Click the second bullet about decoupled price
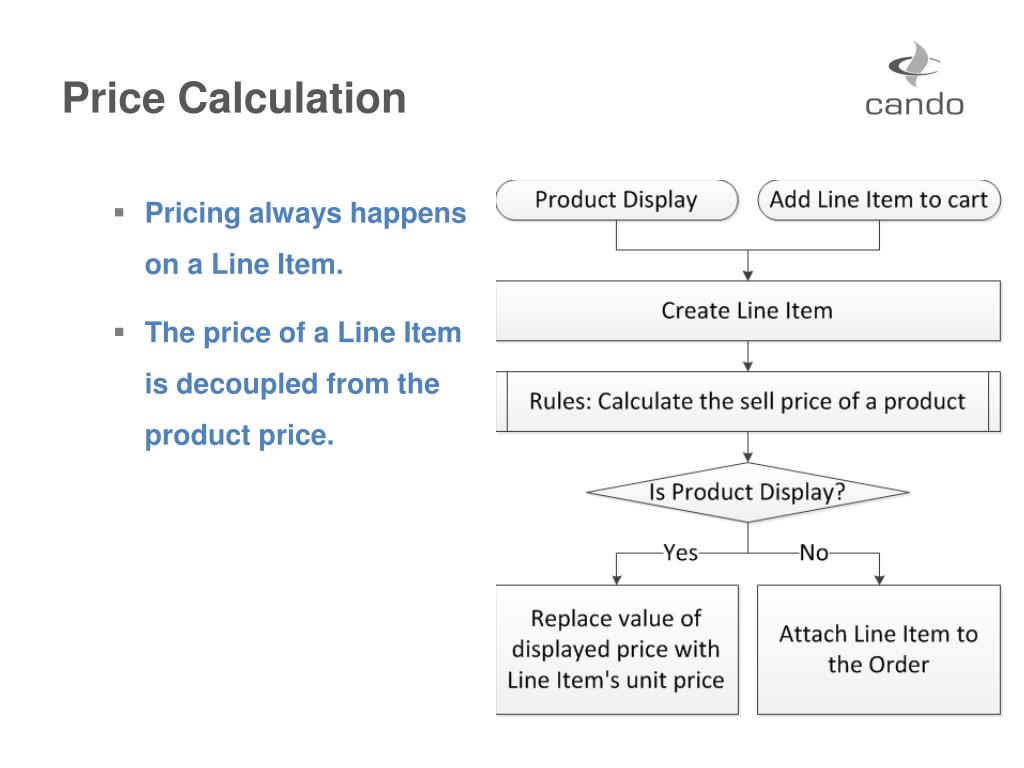 302,383
